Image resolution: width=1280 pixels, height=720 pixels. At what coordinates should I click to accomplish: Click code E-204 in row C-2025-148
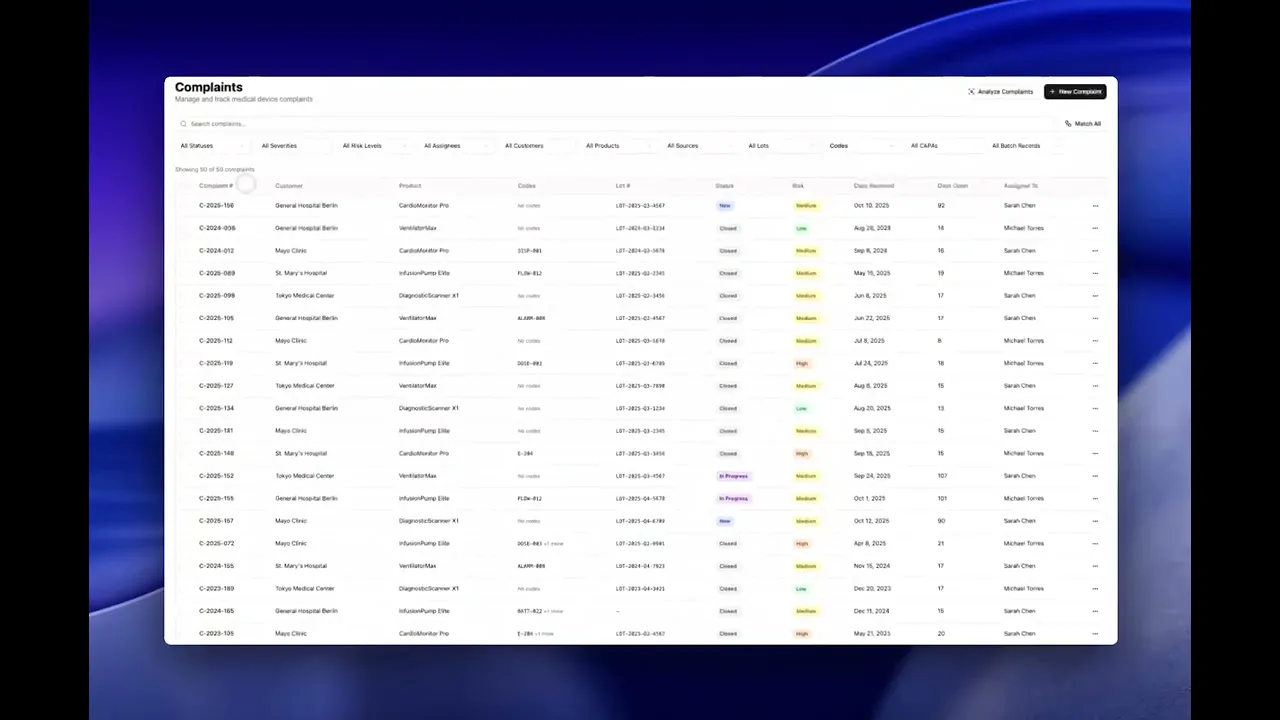point(525,453)
